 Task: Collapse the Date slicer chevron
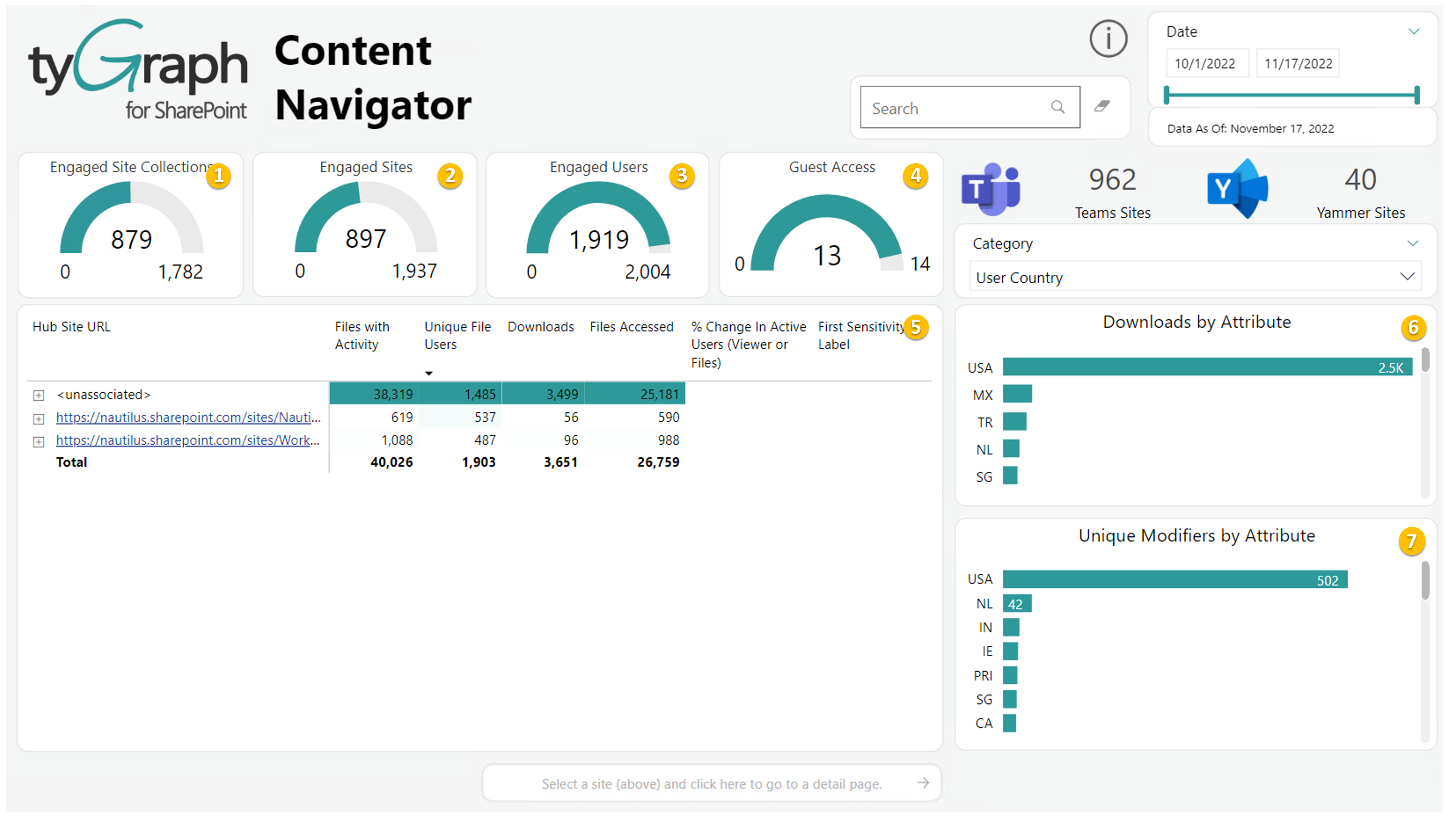[1413, 32]
